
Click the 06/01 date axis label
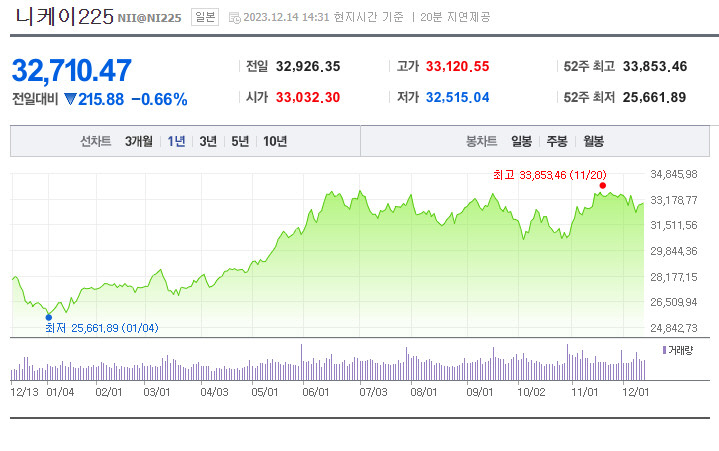pos(315,392)
